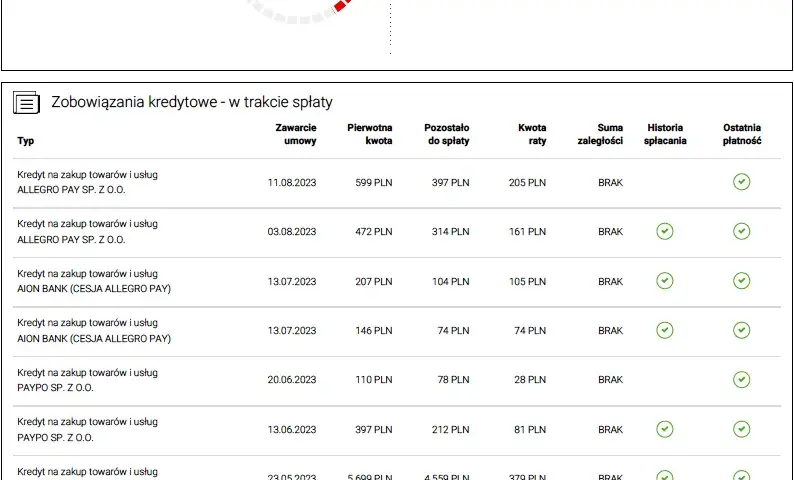Viewport: 794px width, 480px height.
Task: Click ALLEGRO PAY SP. Z O.O. in the 11.08.2023 row
Action: pos(71,190)
